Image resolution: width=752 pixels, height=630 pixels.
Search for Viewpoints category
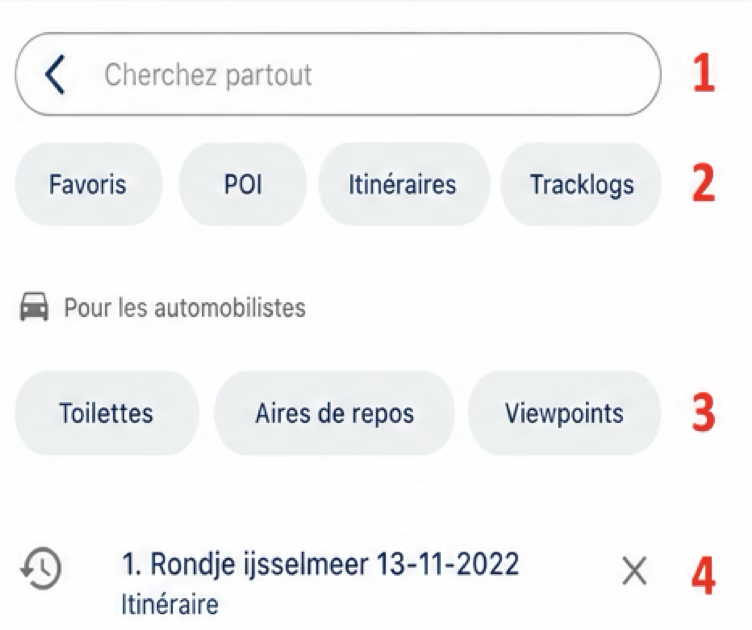[x=564, y=413]
